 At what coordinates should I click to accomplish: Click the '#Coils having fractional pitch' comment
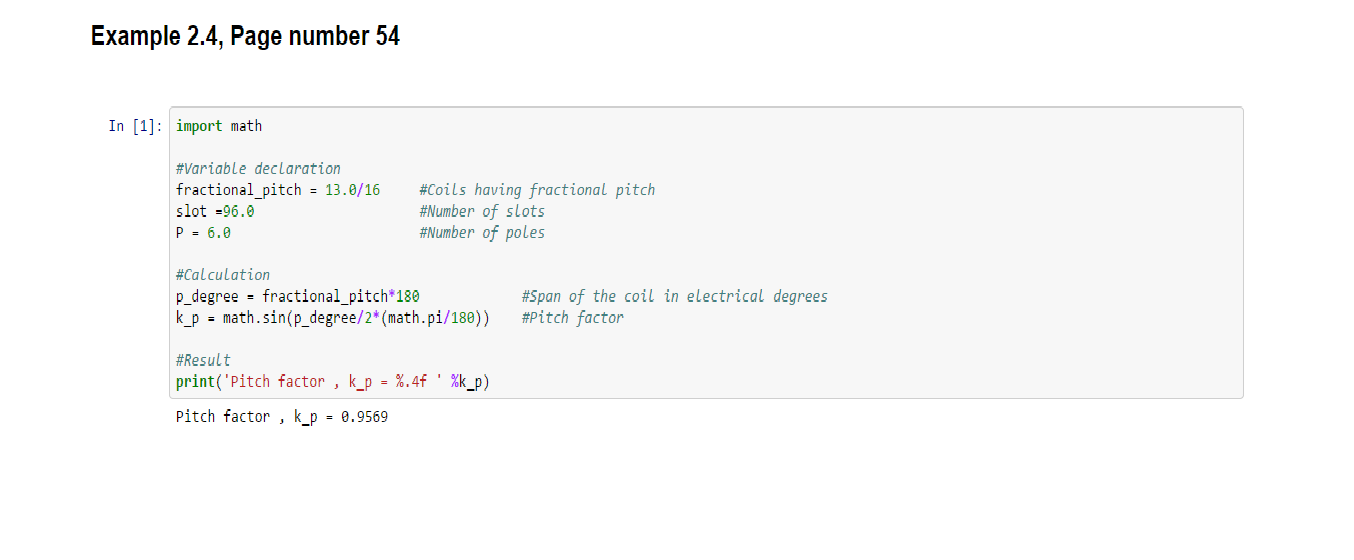pyautogui.click(x=537, y=190)
